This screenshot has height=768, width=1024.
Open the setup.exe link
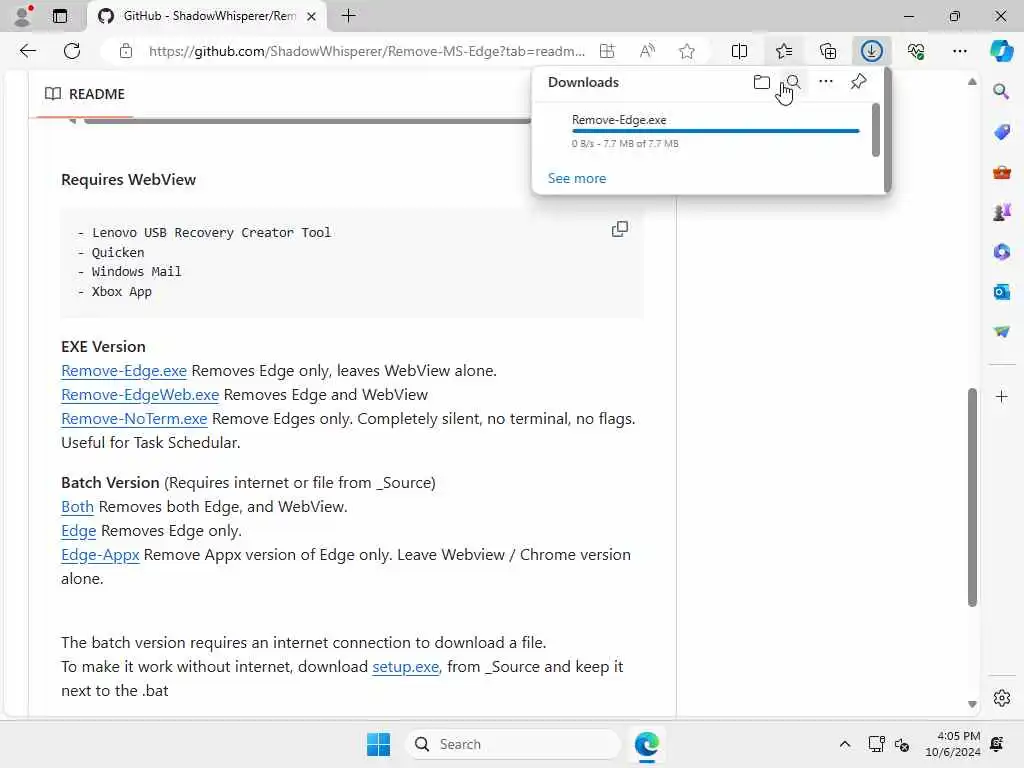[405, 667]
